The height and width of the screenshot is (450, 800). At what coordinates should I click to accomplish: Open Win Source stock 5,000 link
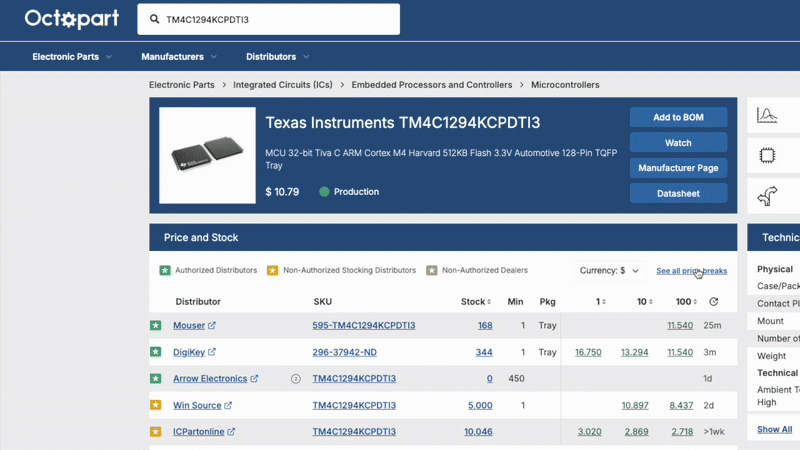click(480, 405)
